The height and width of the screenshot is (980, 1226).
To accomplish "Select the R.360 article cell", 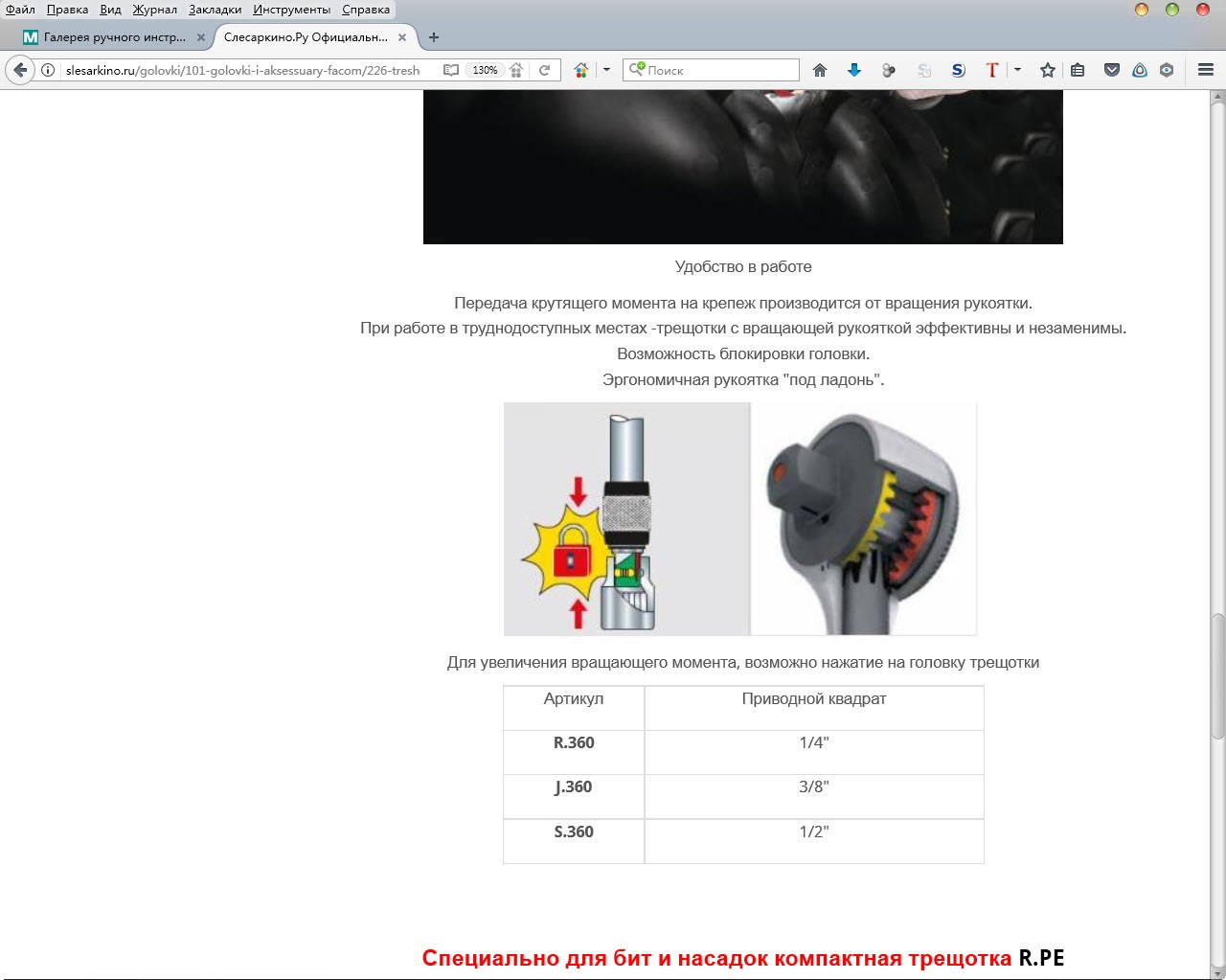I will 574,752.
